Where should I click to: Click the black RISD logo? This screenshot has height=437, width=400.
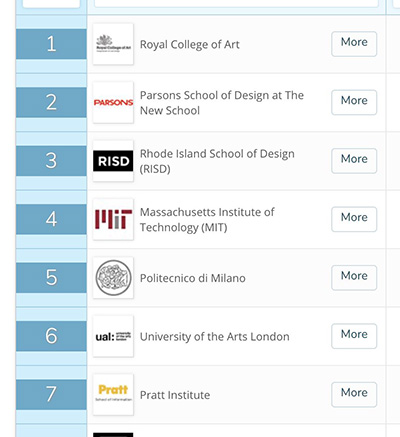[x=113, y=161]
